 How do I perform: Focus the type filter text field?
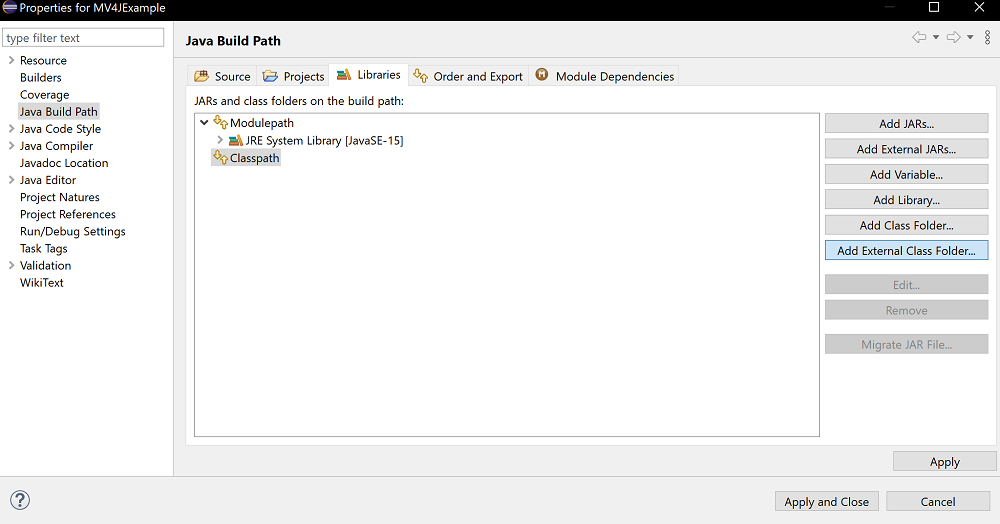[83, 38]
